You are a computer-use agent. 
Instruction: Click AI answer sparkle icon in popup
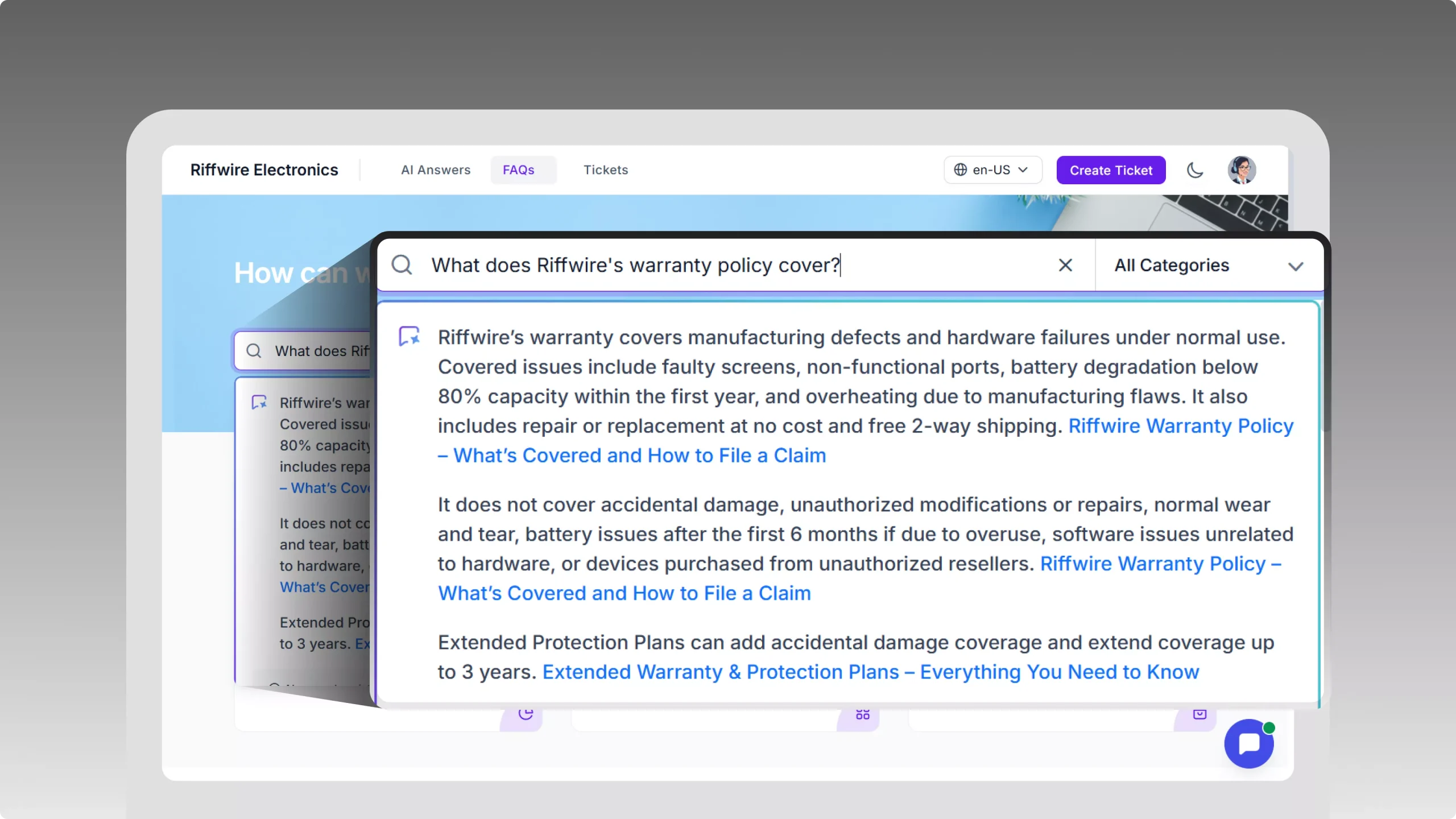(409, 336)
